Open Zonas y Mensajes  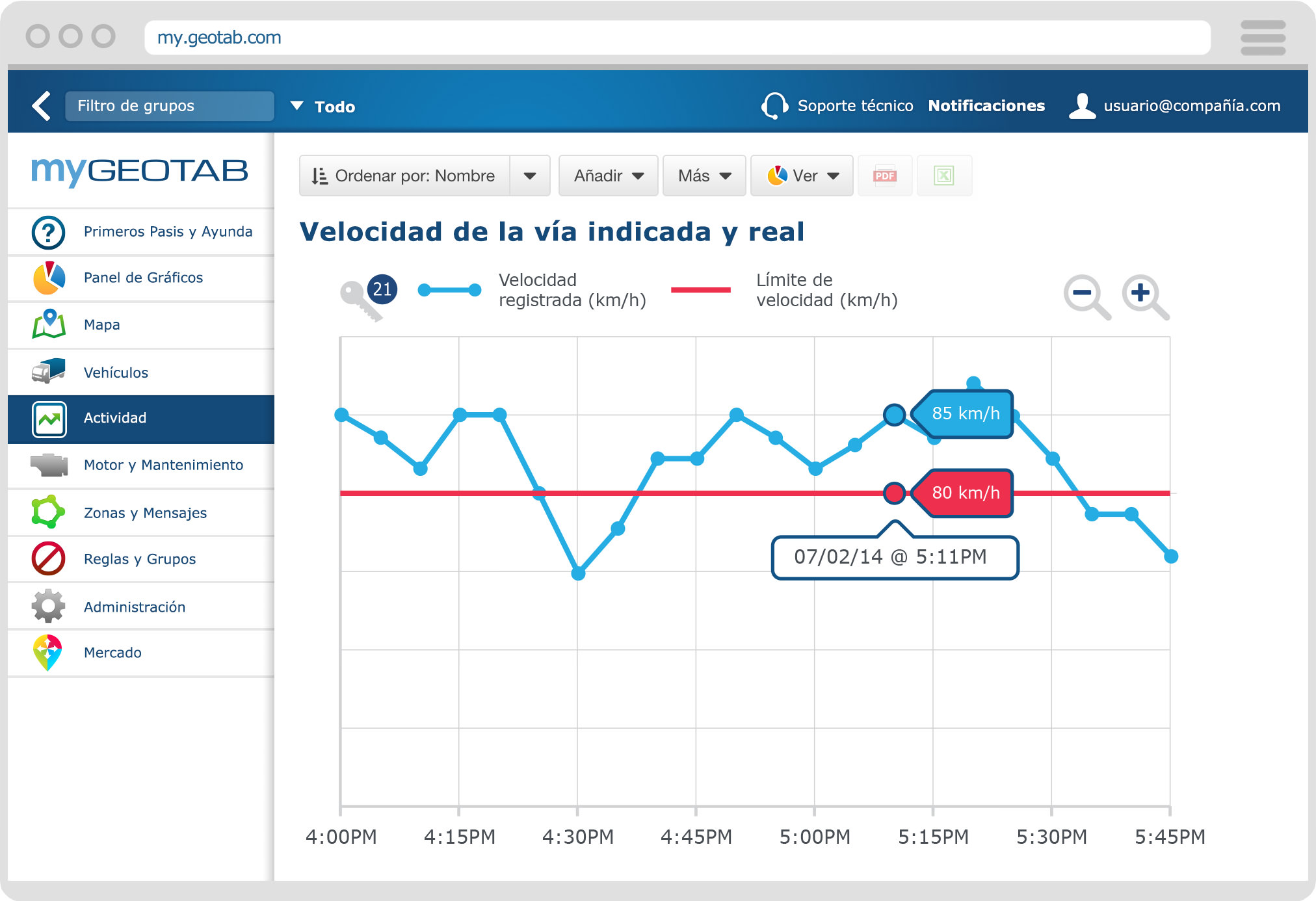[x=145, y=513]
